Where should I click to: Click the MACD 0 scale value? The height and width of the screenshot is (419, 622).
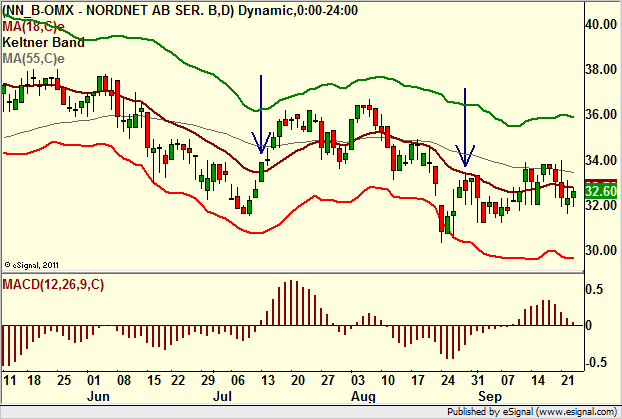pos(589,325)
